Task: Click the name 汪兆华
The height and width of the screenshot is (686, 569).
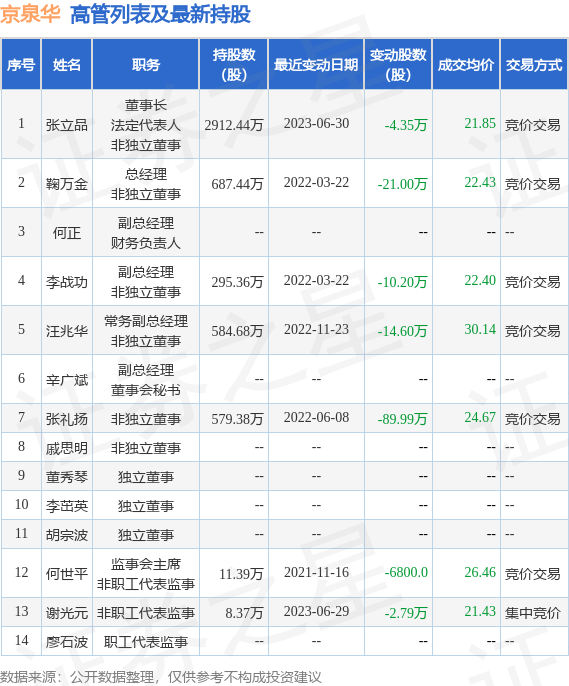Action: pos(66,331)
